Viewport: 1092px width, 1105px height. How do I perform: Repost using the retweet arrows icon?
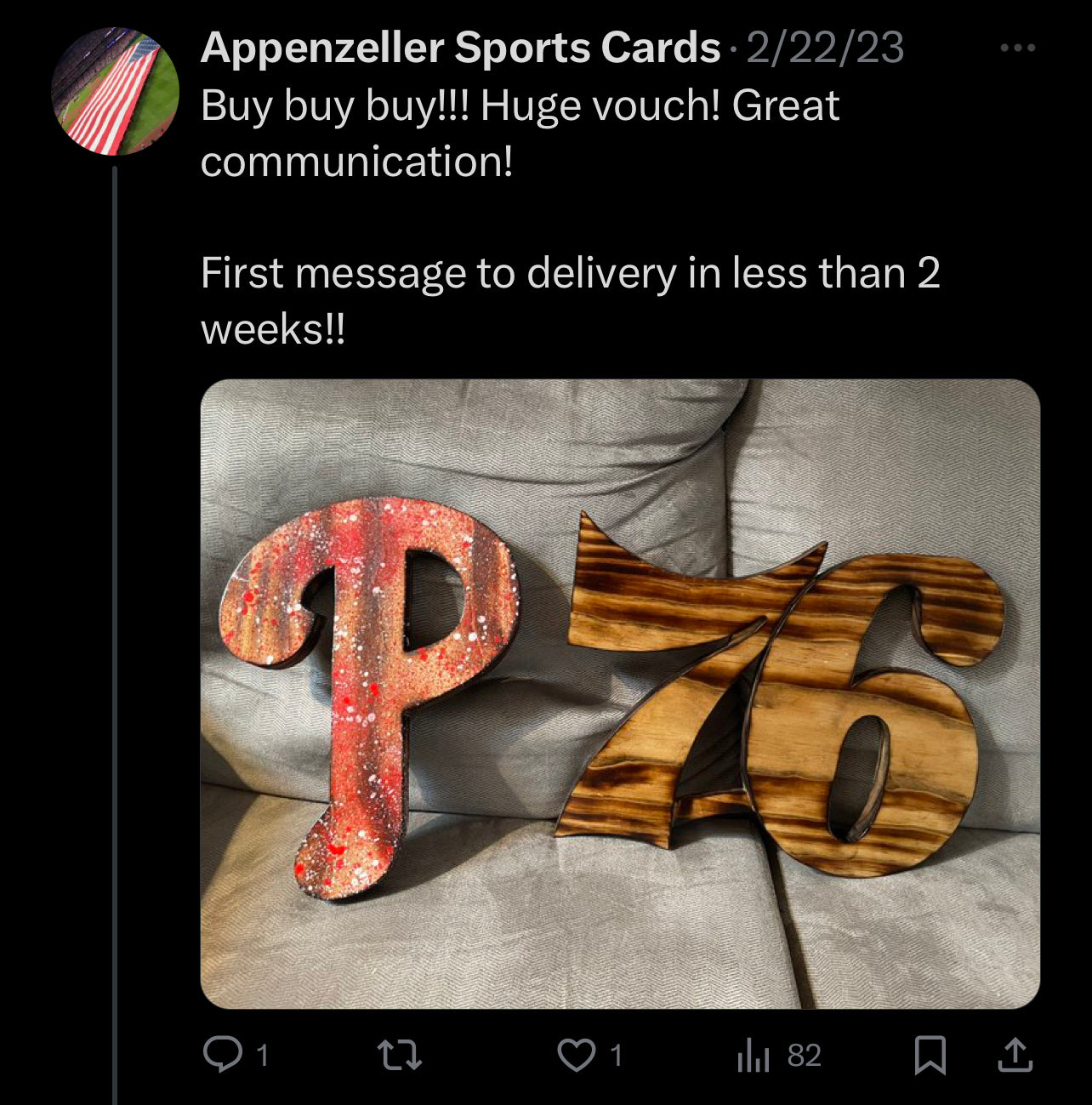(400, 1056)
